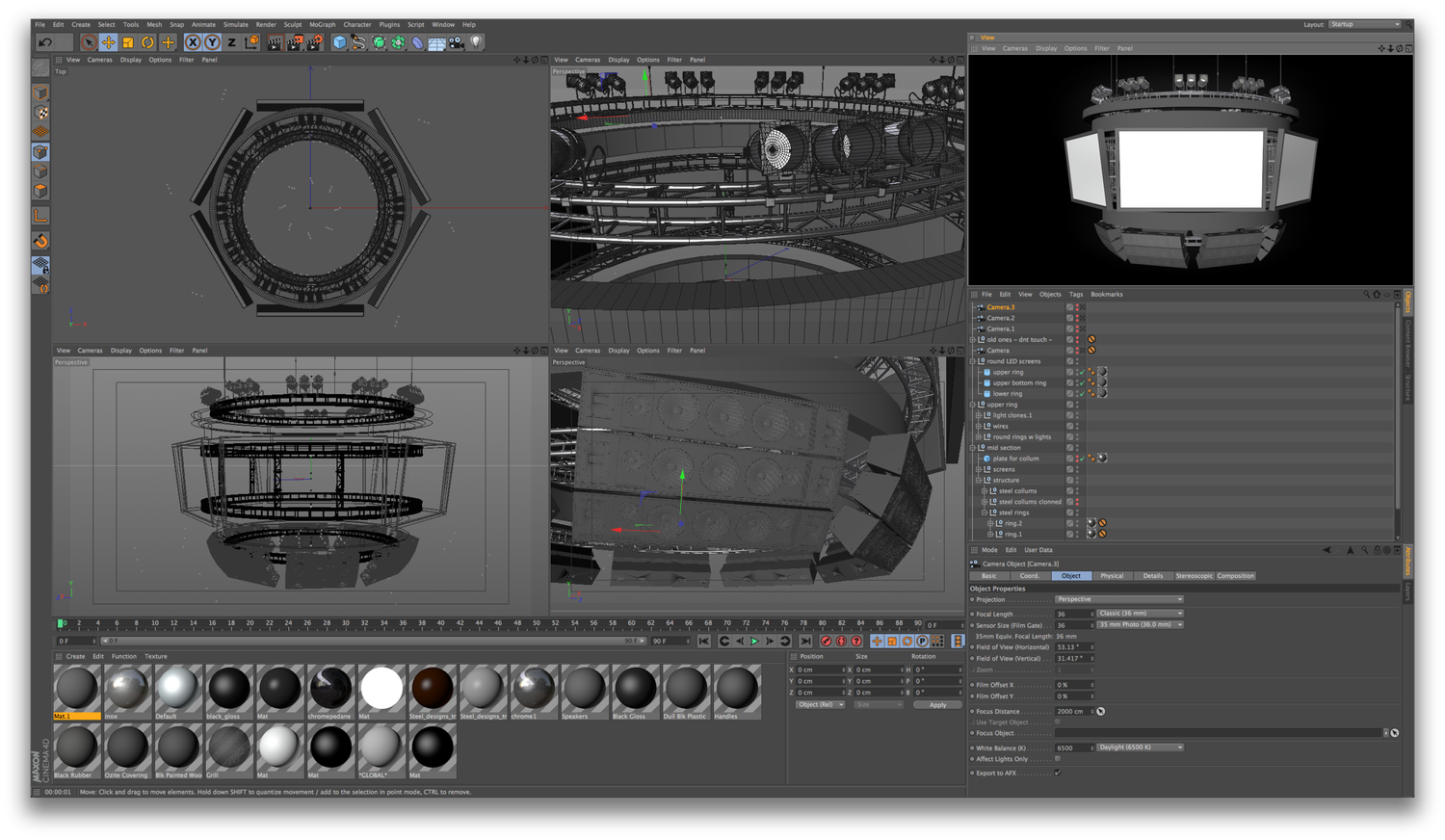The width and height of the screenshot is (1445, 840).
Task: Add a Cube primitive from the toolbar
Action: point(339,42)
